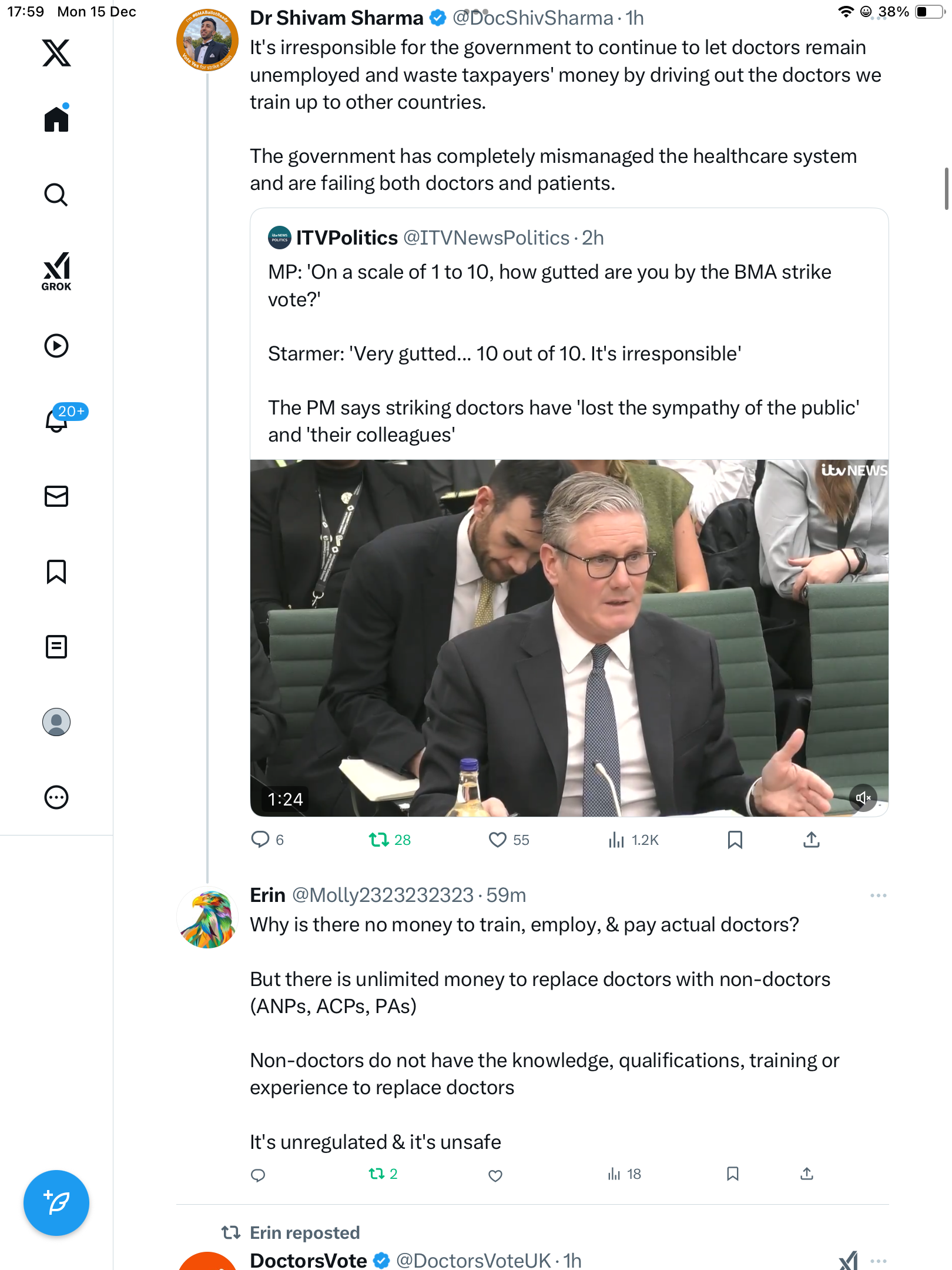Image resolution: width=952 pixels, height=1270 pixels.
Task: Open the profile page in sidebar
Action: pyautogui.click(x=56, y=722)
